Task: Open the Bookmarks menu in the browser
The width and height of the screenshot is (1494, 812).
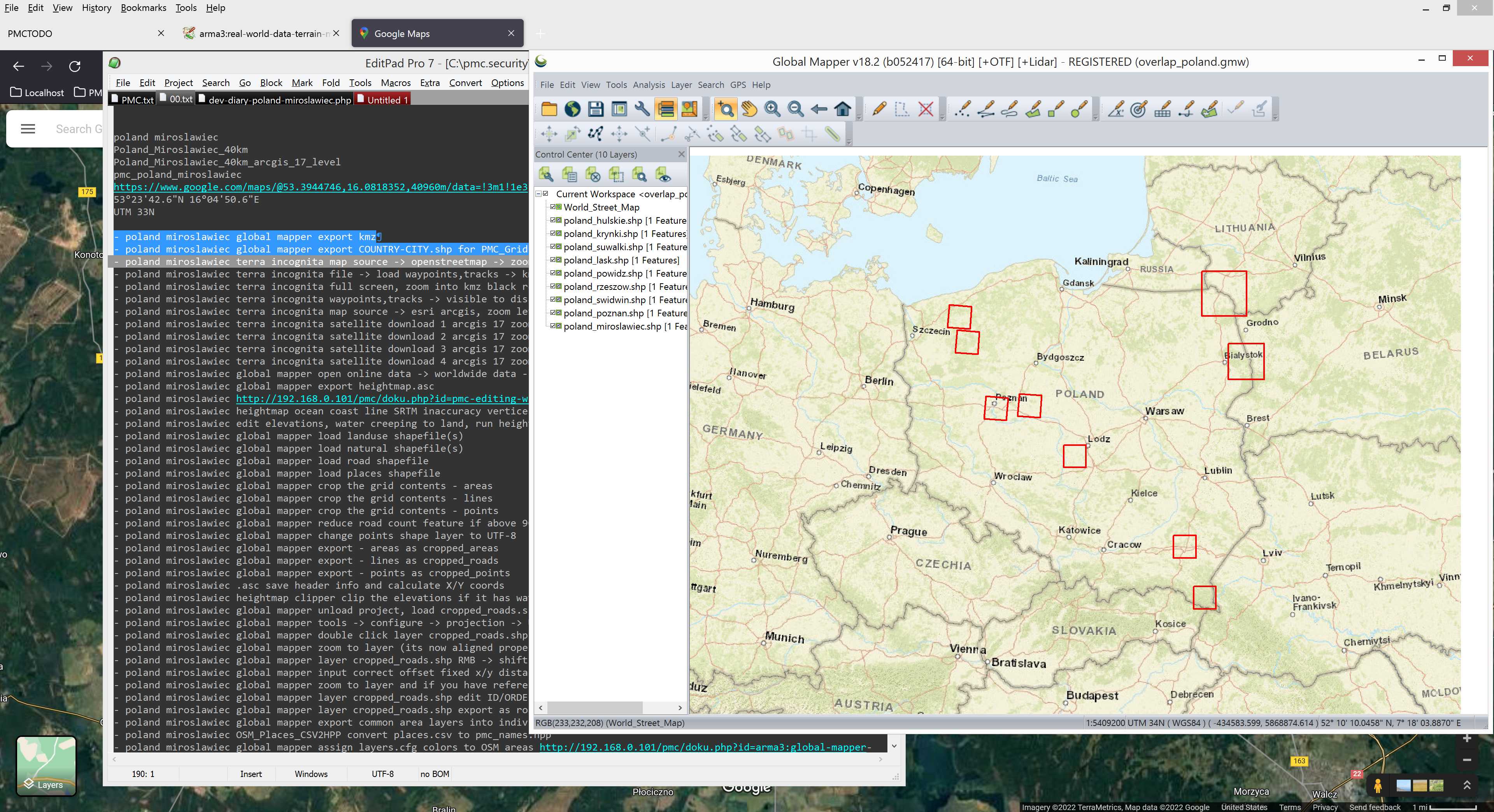Action: [x=143, y=7]
